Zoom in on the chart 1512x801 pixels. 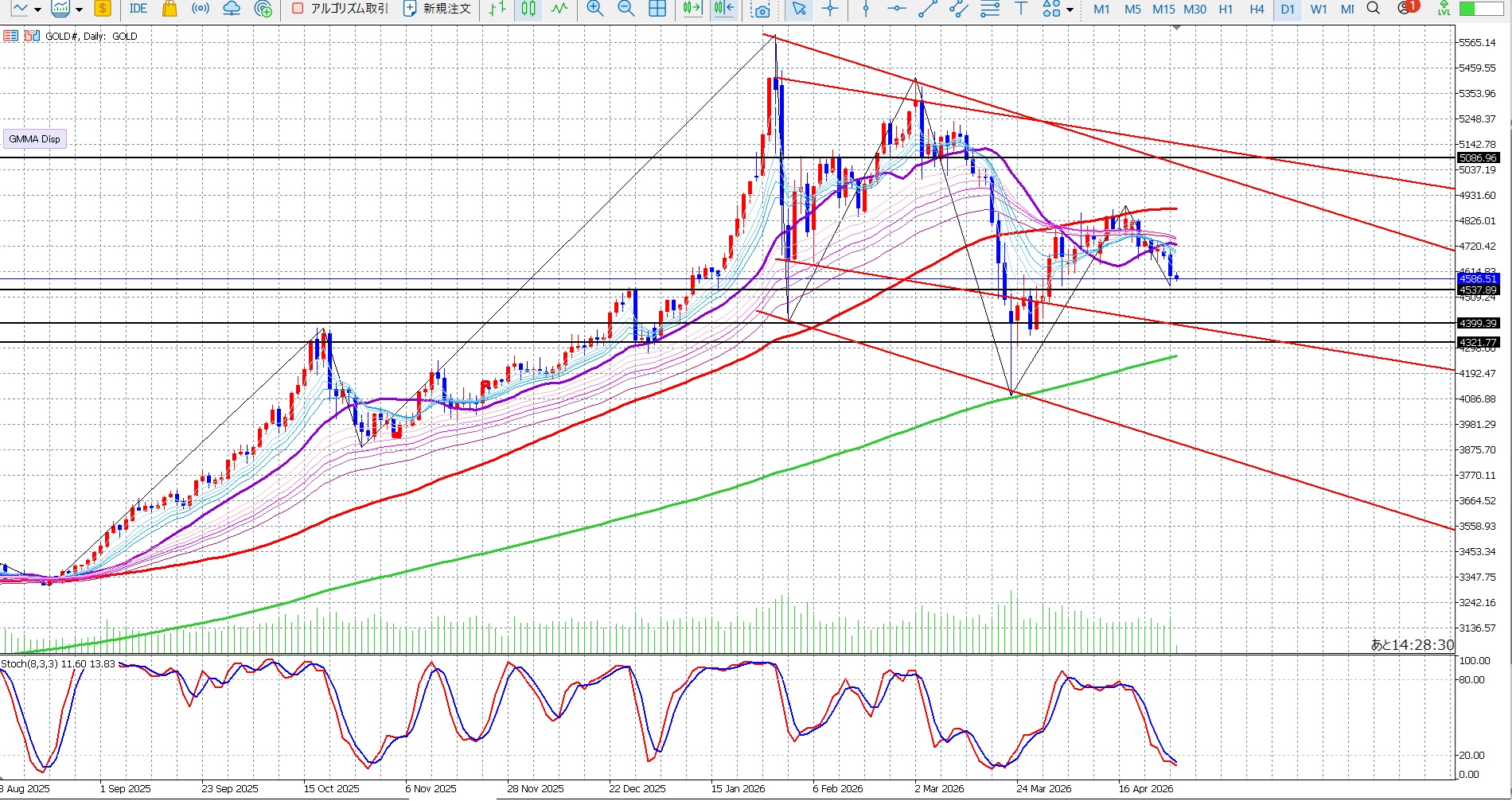click(x=594, y=9)
